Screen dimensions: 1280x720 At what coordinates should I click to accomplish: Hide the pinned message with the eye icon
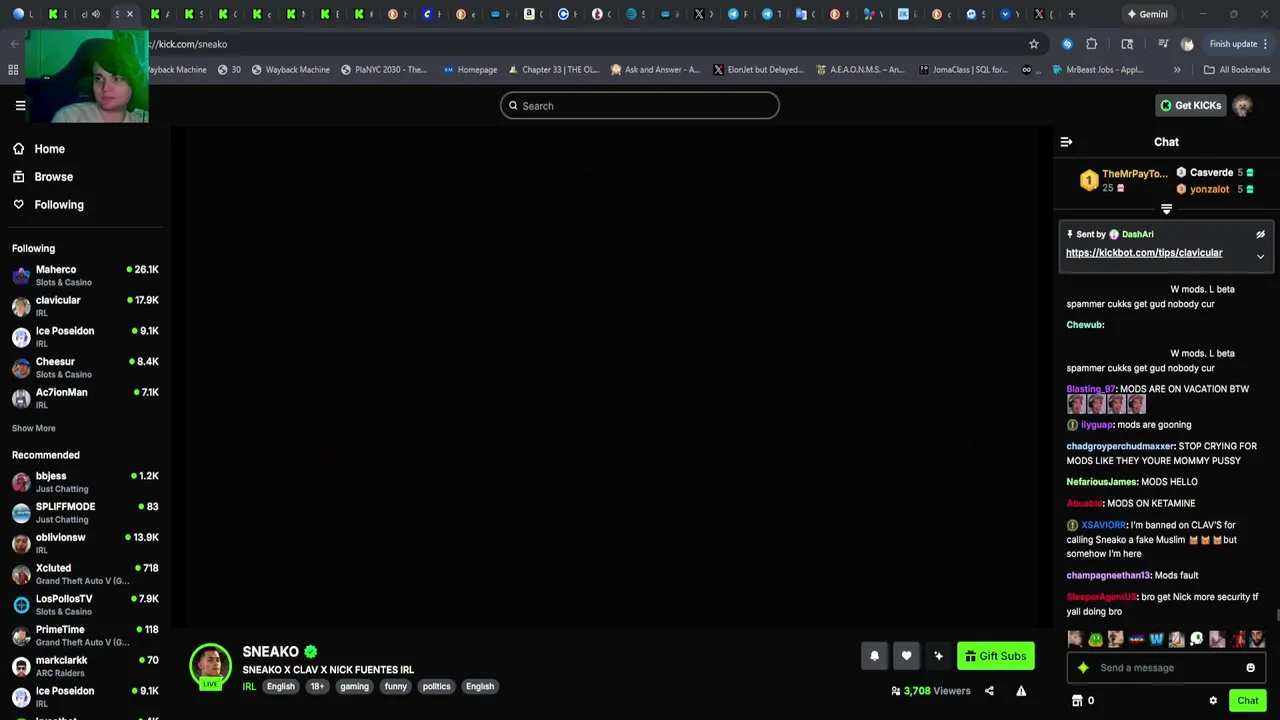1260,235
